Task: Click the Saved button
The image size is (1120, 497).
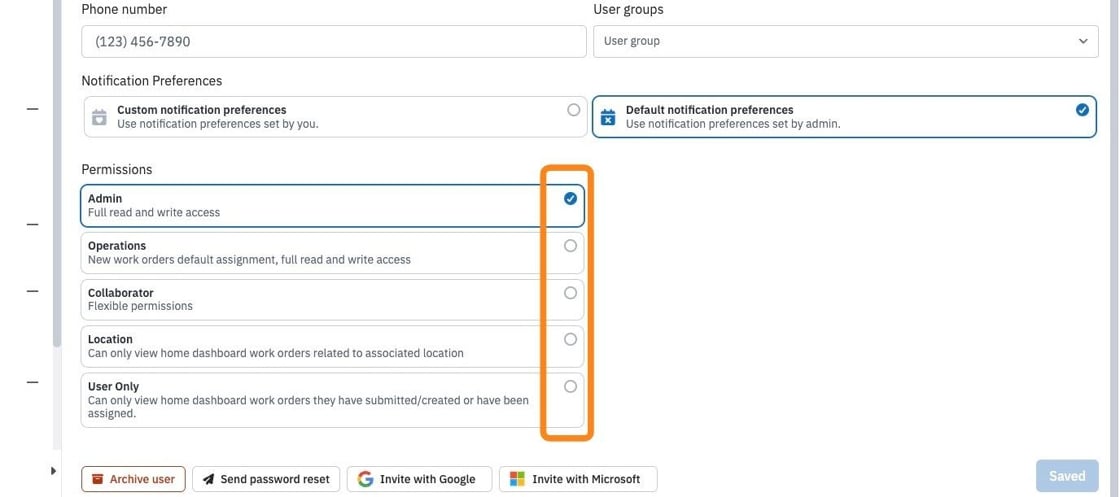Action: pos(1067,476)
